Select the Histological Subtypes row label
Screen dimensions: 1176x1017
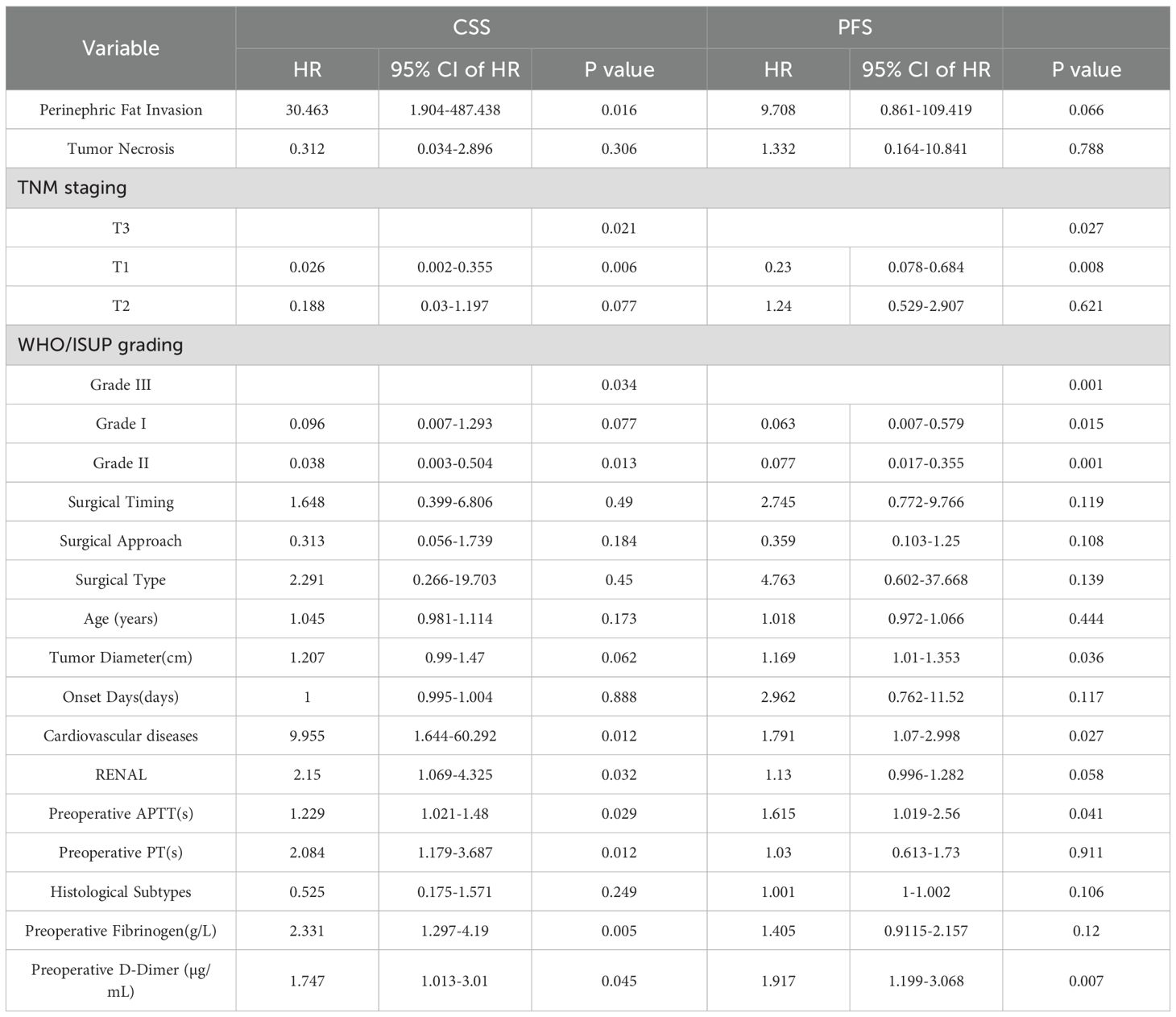pos(121,892)
